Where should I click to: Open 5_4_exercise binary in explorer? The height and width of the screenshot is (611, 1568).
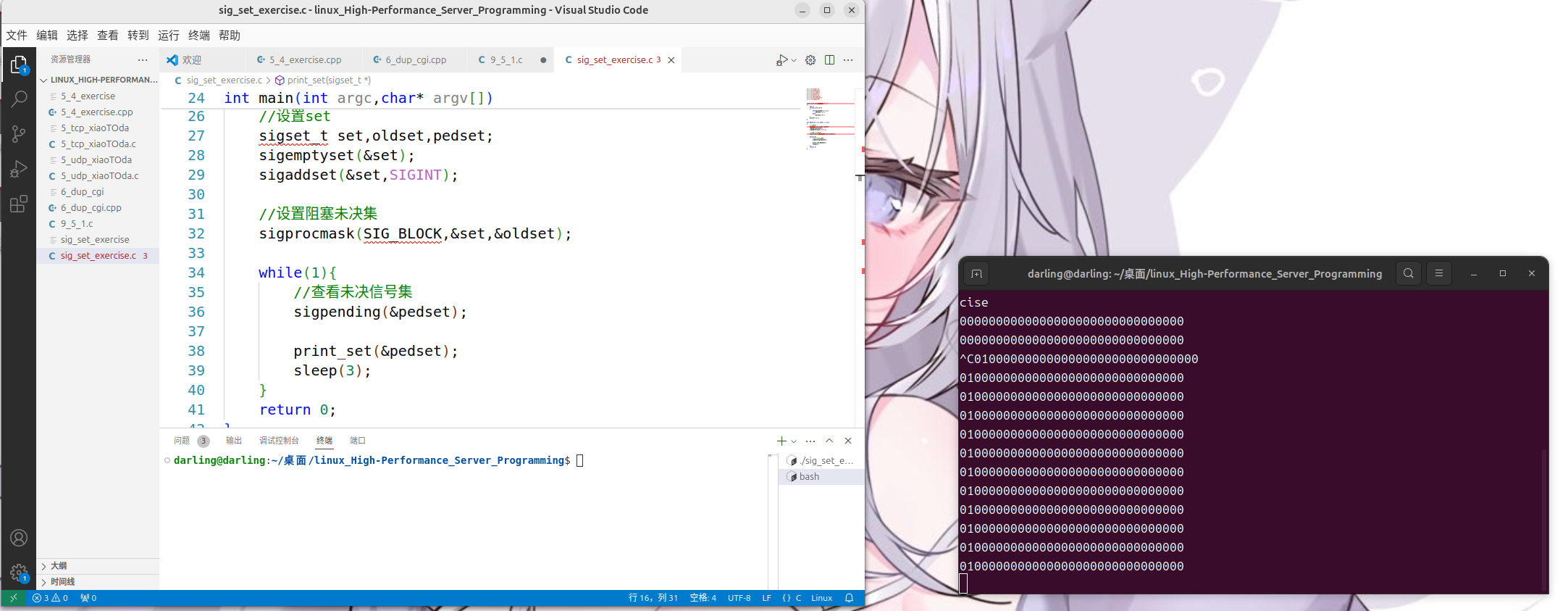[x=98, y=96]
